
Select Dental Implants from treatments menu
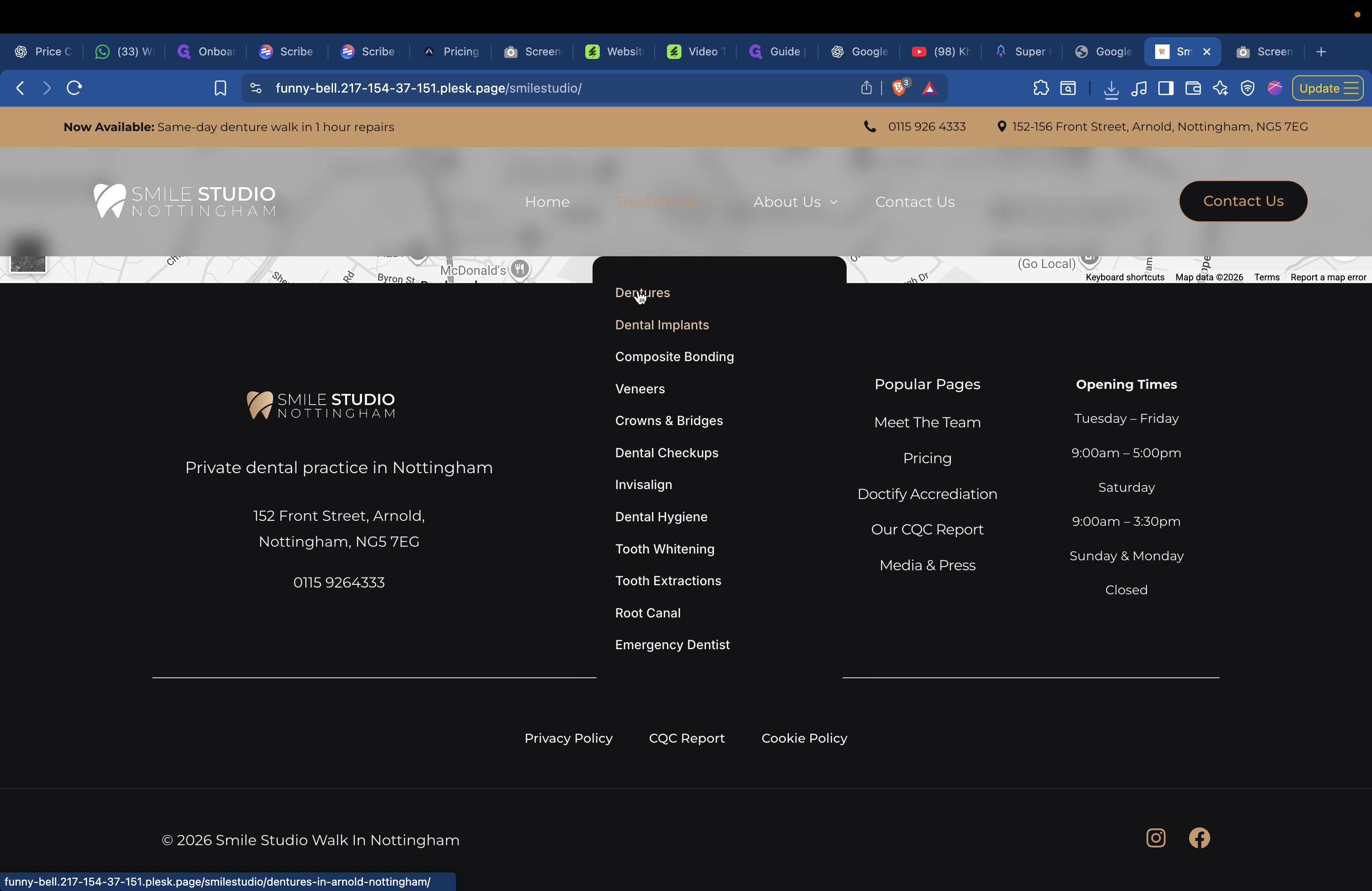click(662, 325)
